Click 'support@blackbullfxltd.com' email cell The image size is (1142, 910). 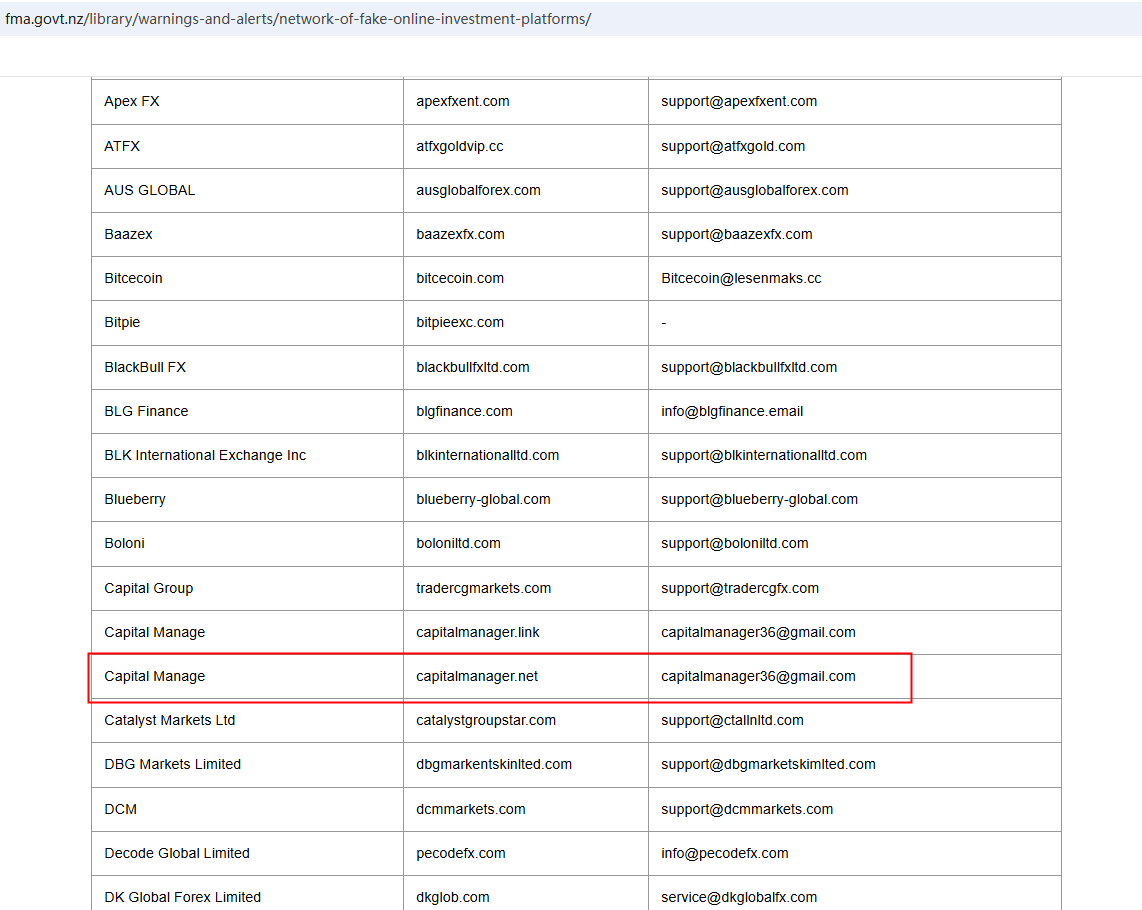(x=854, y=367)
